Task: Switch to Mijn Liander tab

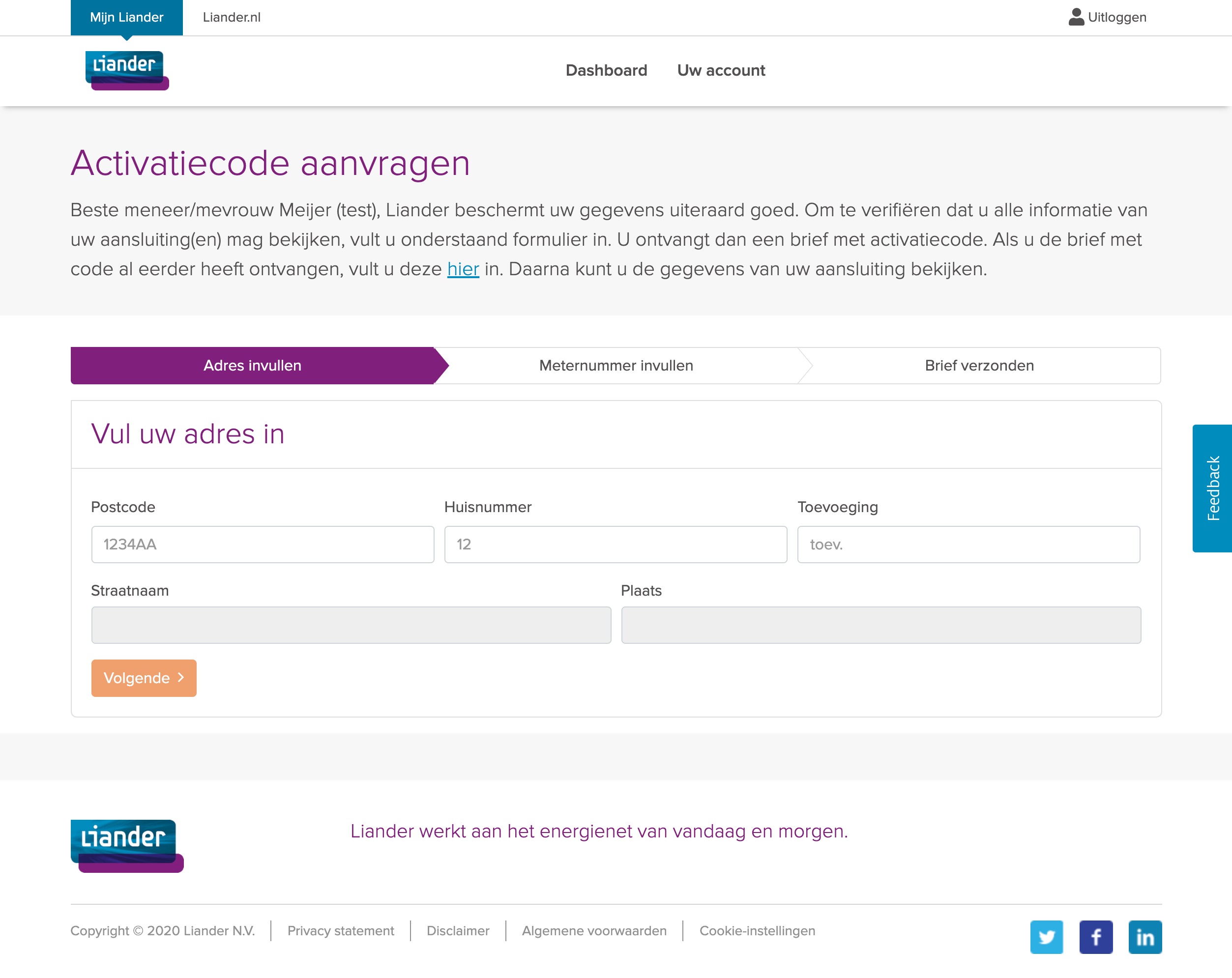Action: click(x=126, y=17)
